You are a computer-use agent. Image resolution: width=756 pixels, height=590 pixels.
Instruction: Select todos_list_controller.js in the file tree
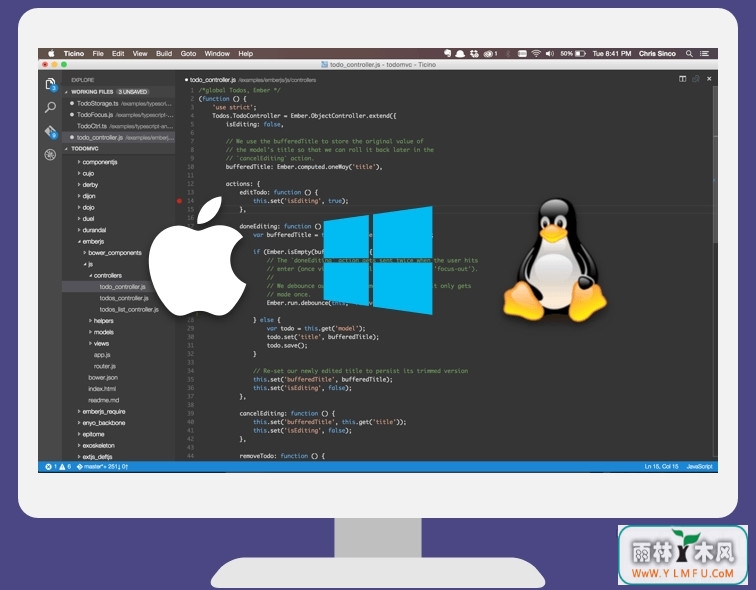click(x=129, y=309)
